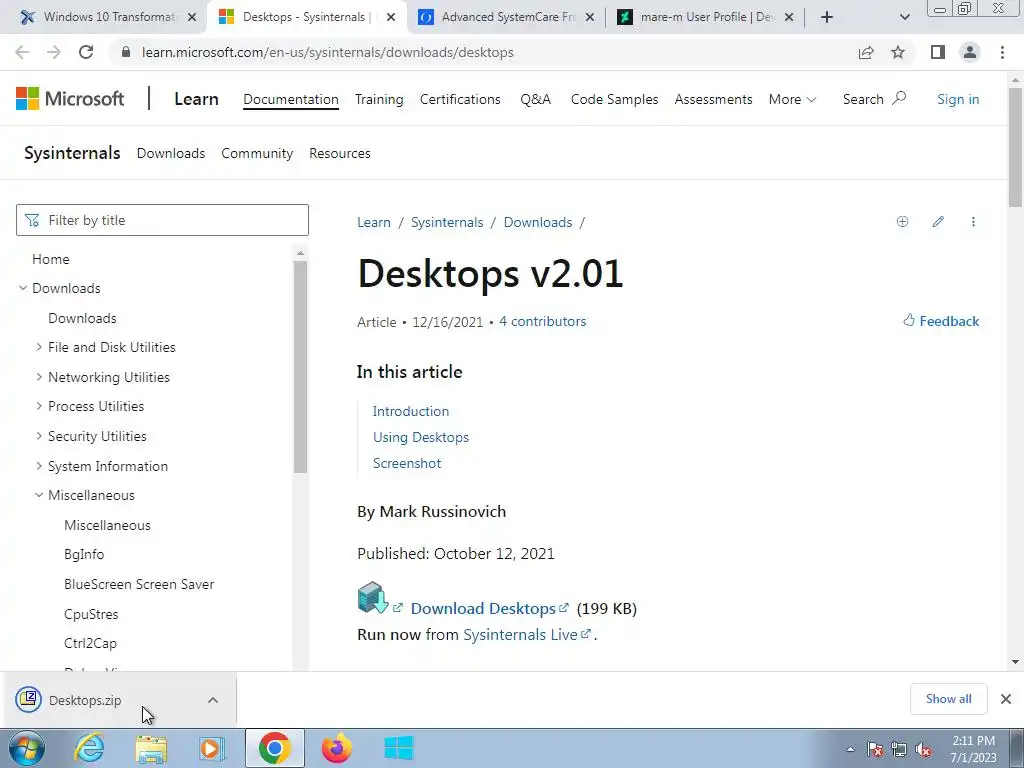
Task: Open Assessments in navigation
Action: point(713,99)
